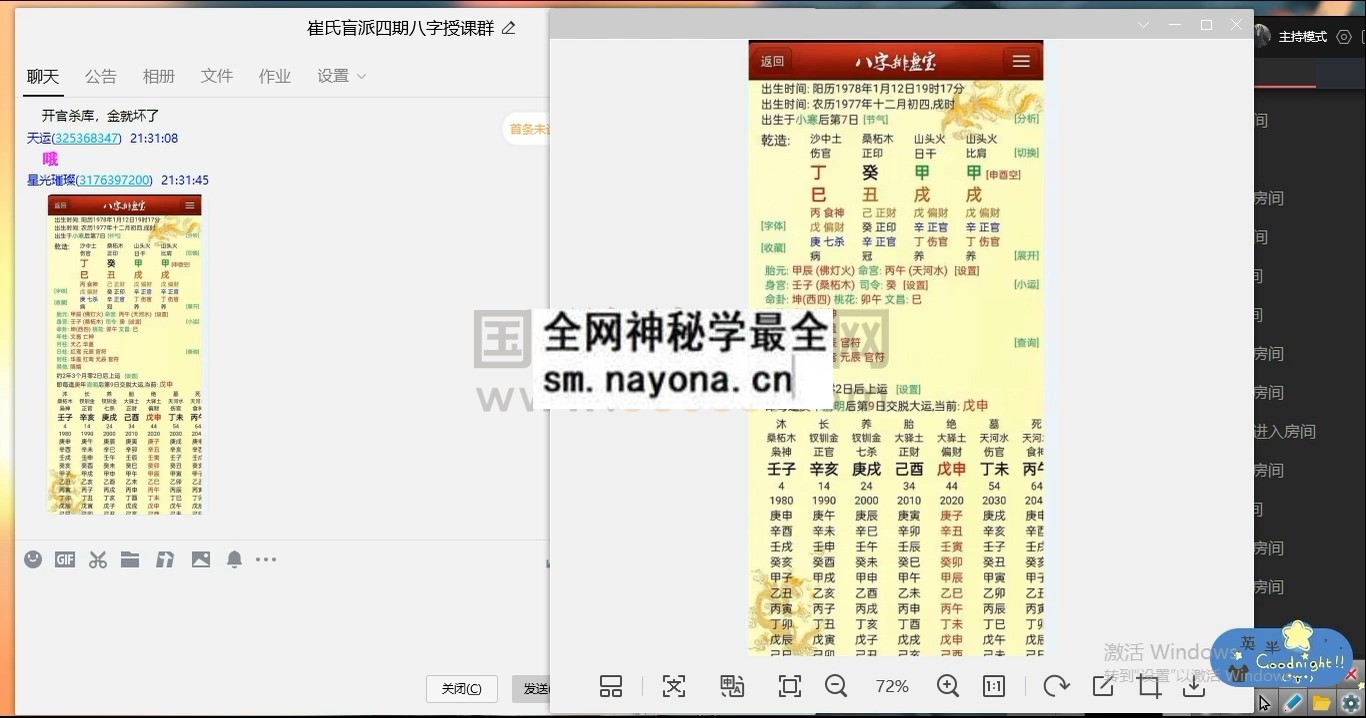Open the yellow folder icon in bottom-right tray
This screenshot has width=1366, height=718.
(x=1322, y=704)
